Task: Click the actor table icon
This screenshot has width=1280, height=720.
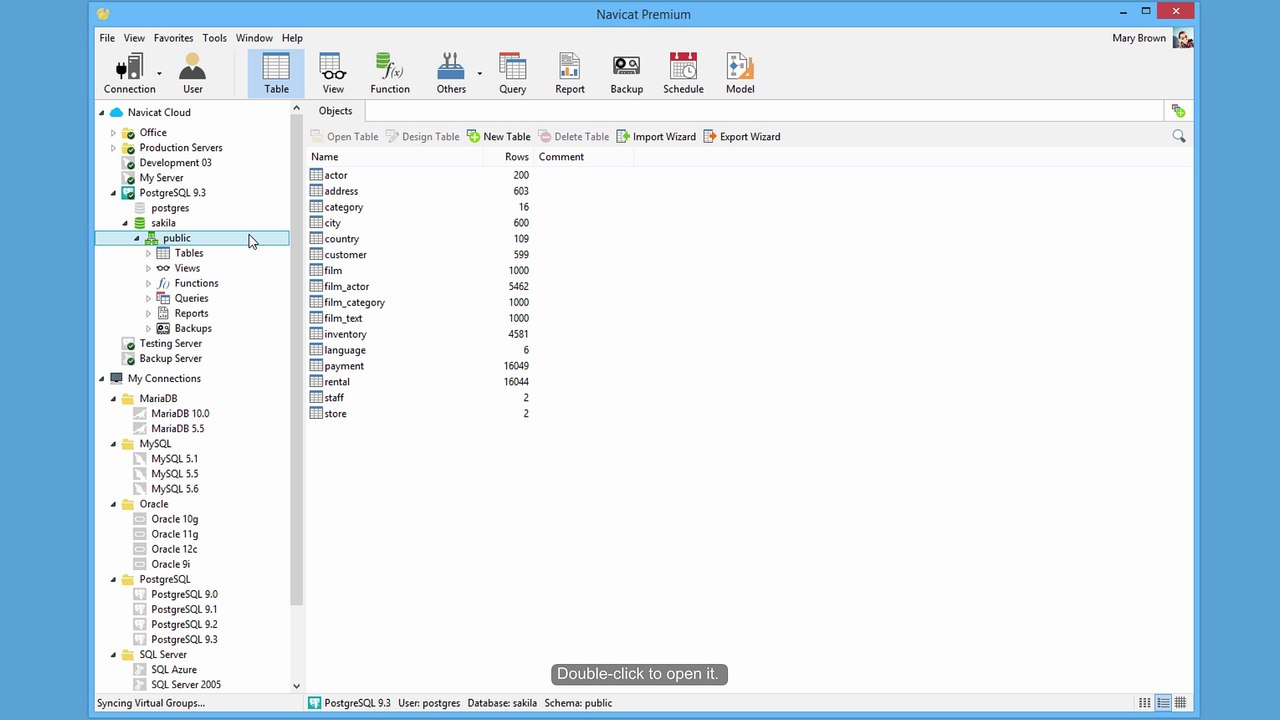Action: pyautogui.click(x=316, y=175)
